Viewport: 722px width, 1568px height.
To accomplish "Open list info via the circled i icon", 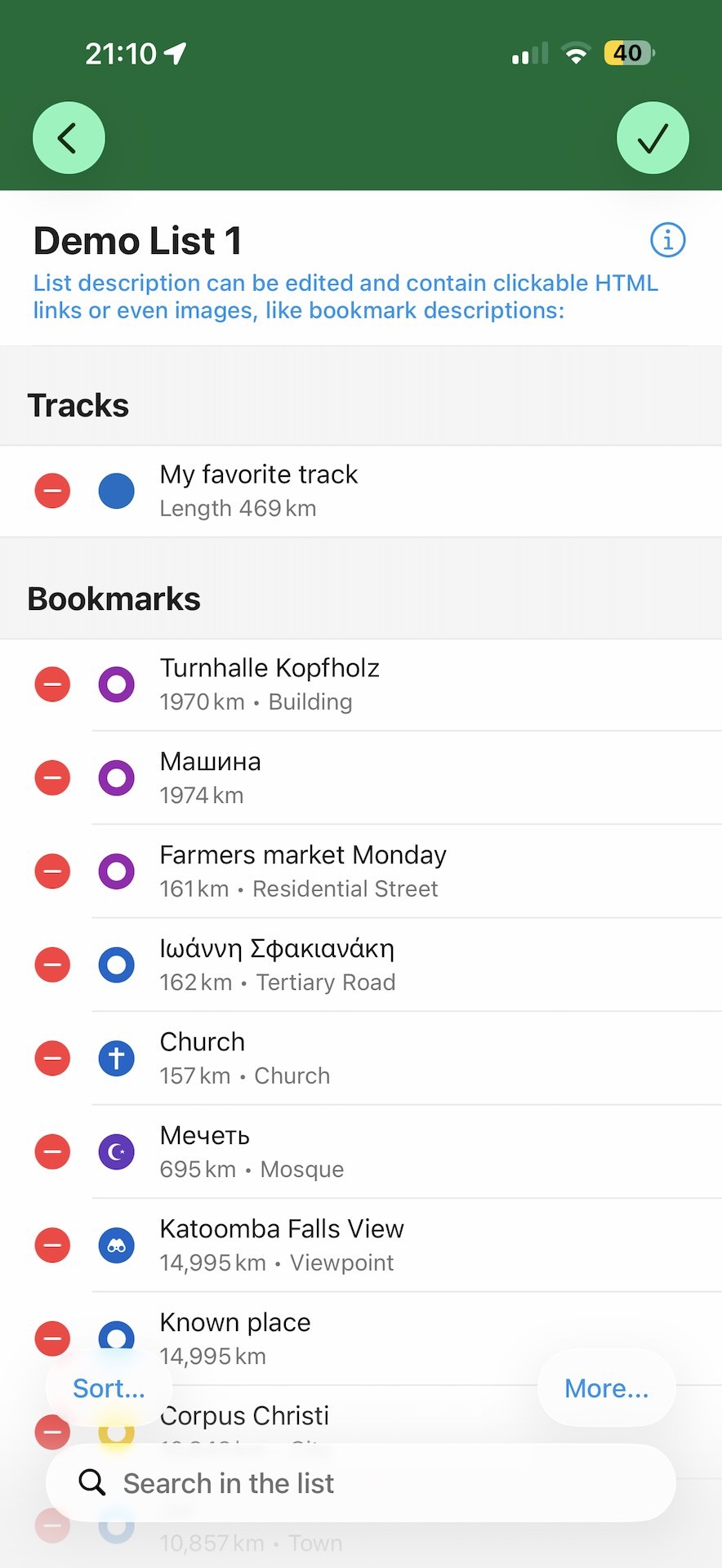I will point(667,240).
